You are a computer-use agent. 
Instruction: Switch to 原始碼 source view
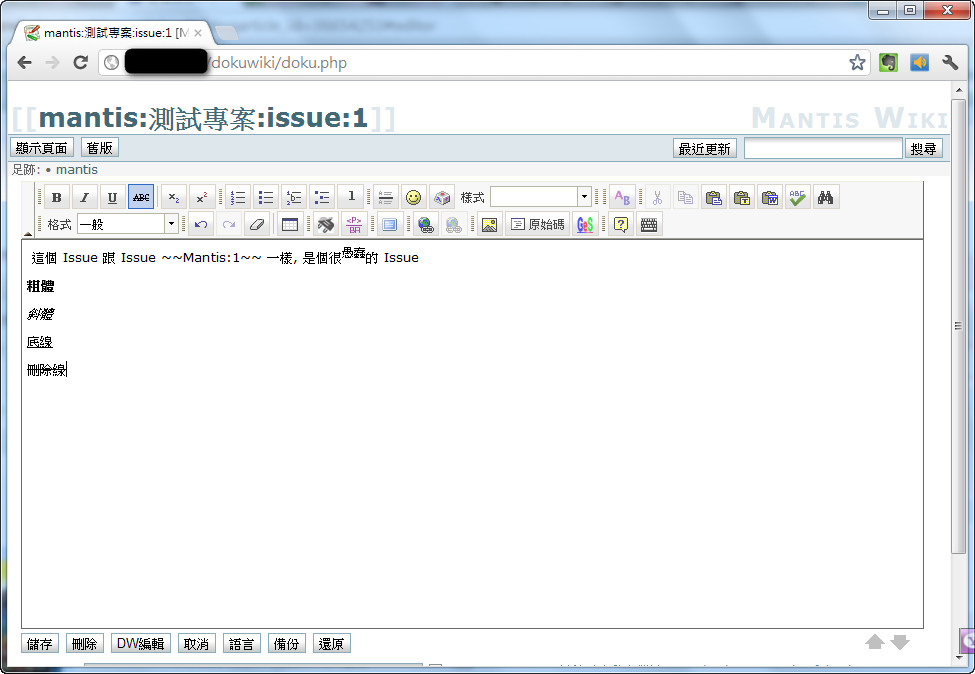pyautogui.click(x=538, y=224)
